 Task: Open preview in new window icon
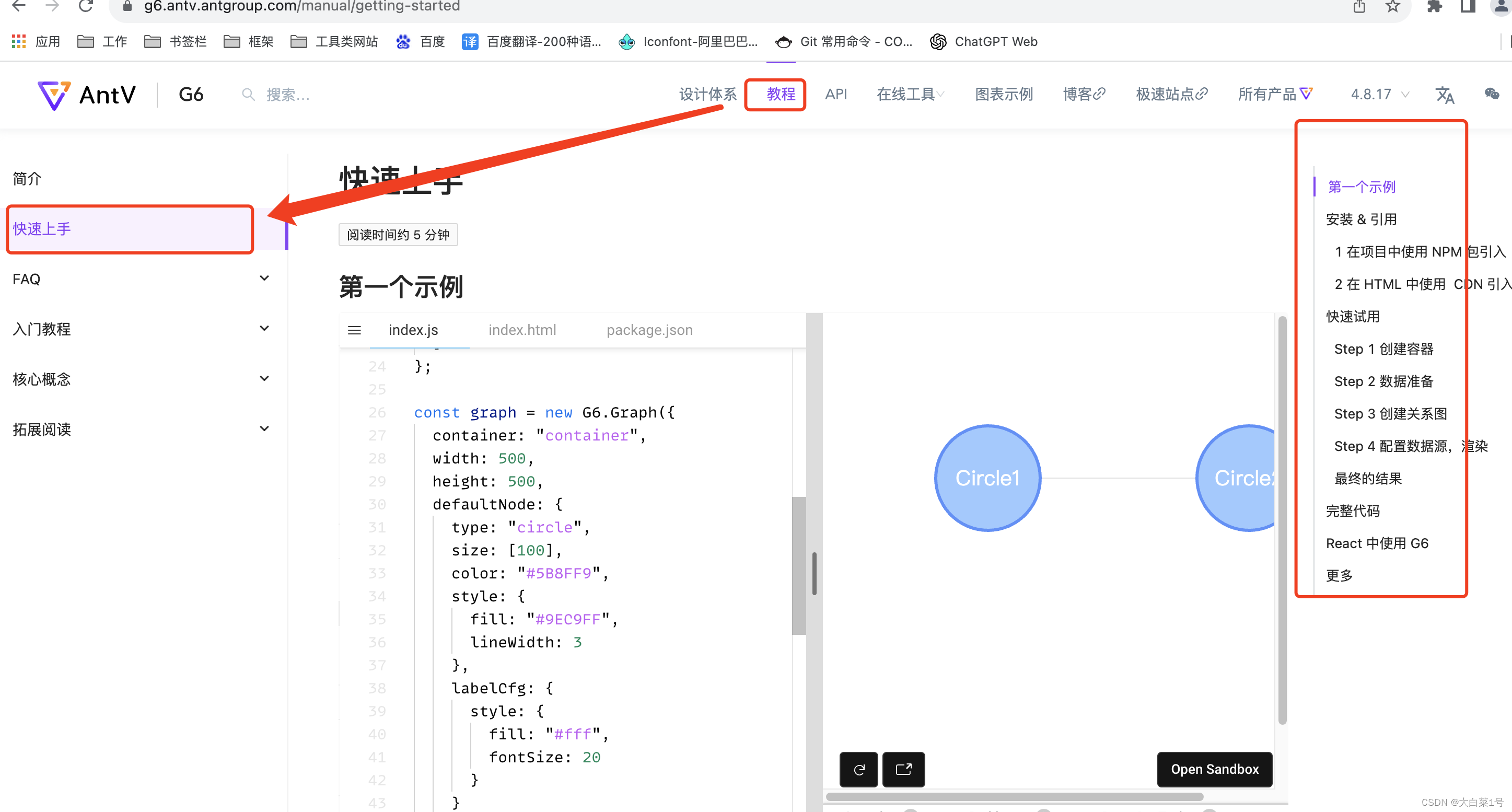coord(904,769)
